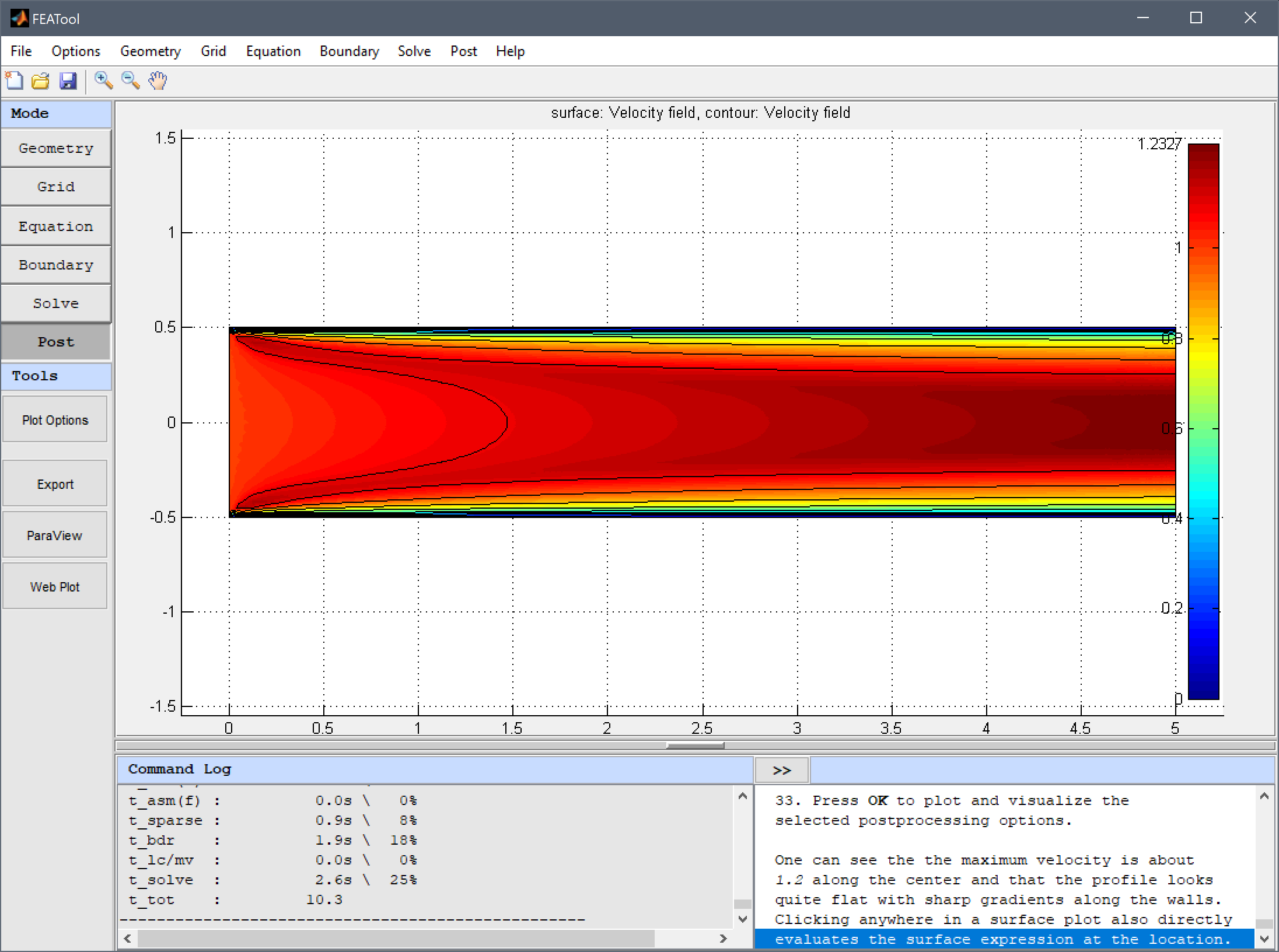Select the Post mode button
Viewport: 1279px width, 952px height.
click(x=56, y=342)
